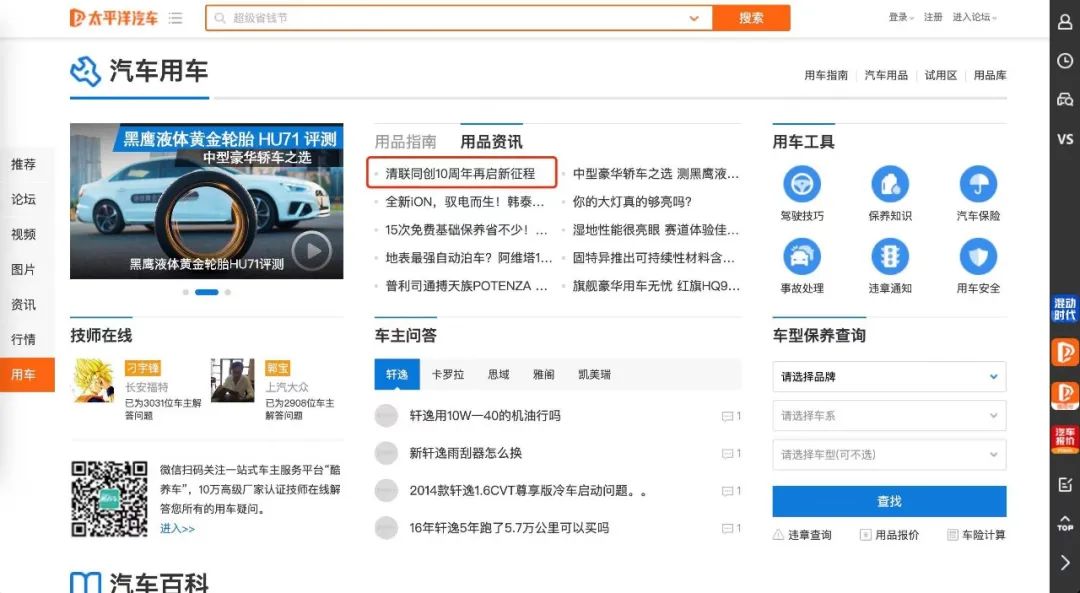
Task: Open the 保养知识 icon
Action: click(890, 184)
